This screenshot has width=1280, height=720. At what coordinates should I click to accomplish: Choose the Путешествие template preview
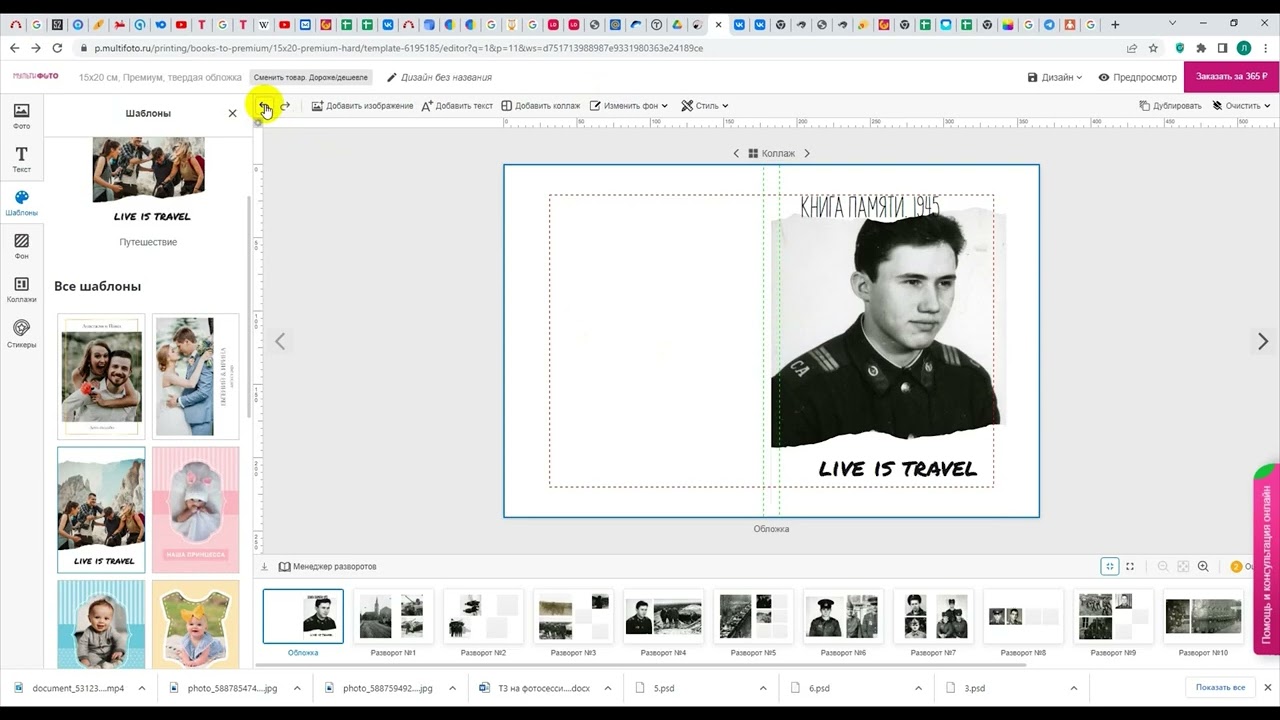(149, 183)
